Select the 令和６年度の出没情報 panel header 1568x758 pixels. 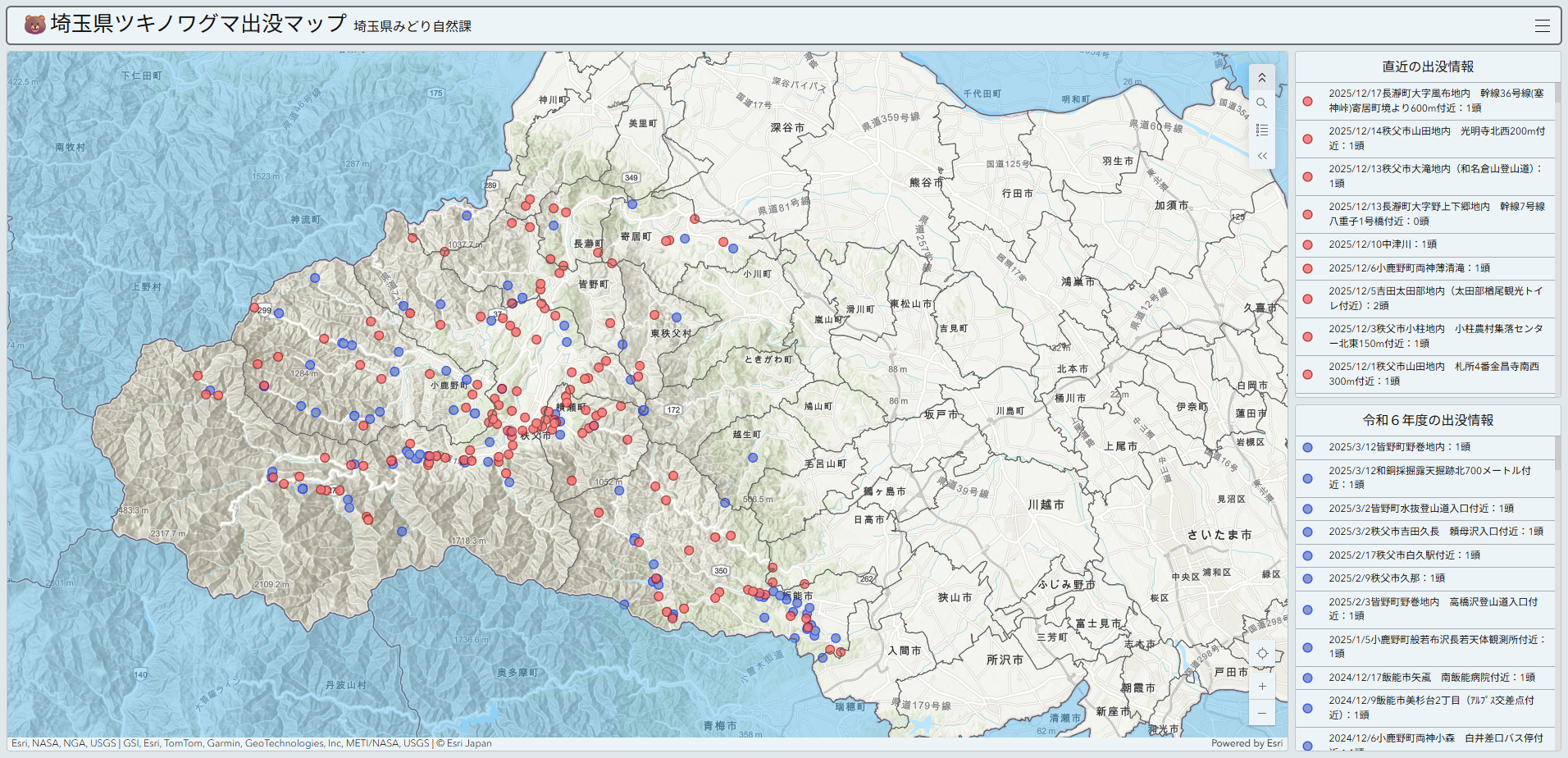click(1427, 420)
